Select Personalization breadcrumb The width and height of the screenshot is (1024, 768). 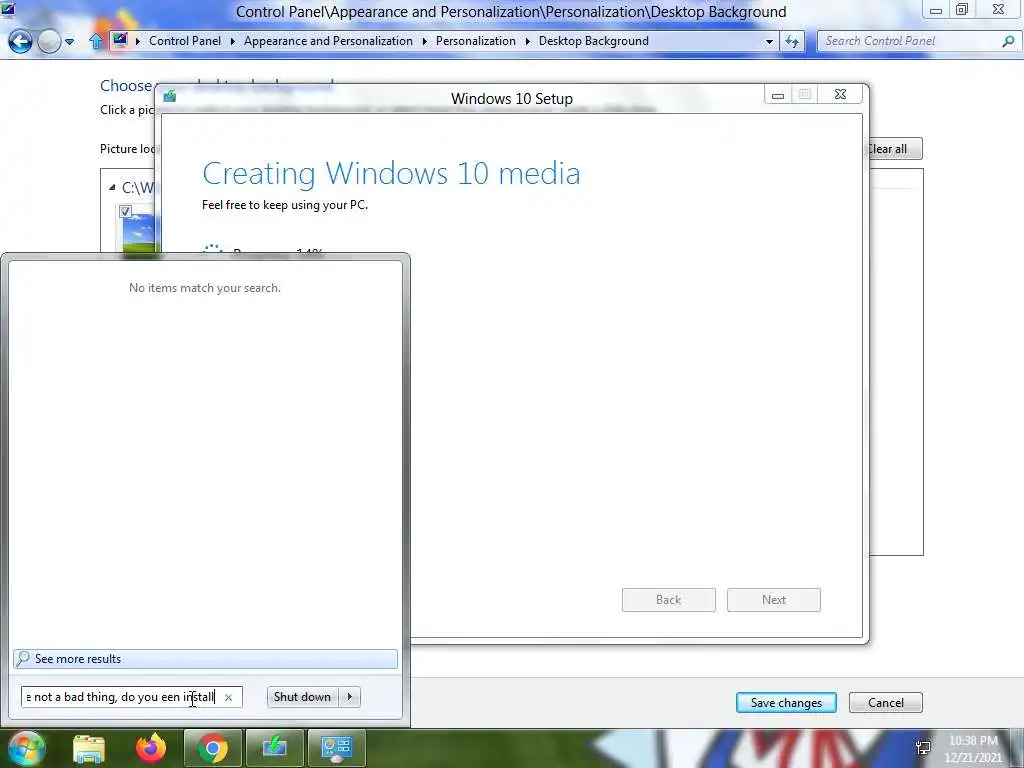pyautogui.click(x=475, y=40)
